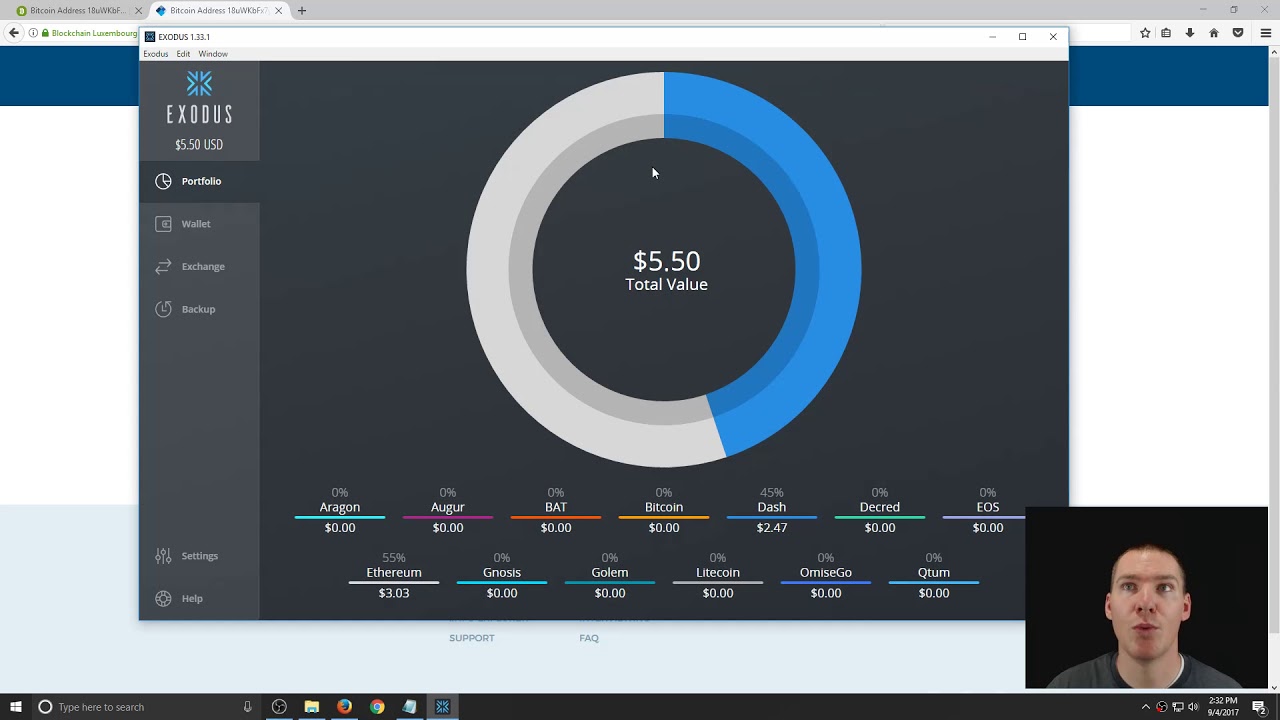
Task: Select the Aragon asset entry
Action: [x=340, y=510]
